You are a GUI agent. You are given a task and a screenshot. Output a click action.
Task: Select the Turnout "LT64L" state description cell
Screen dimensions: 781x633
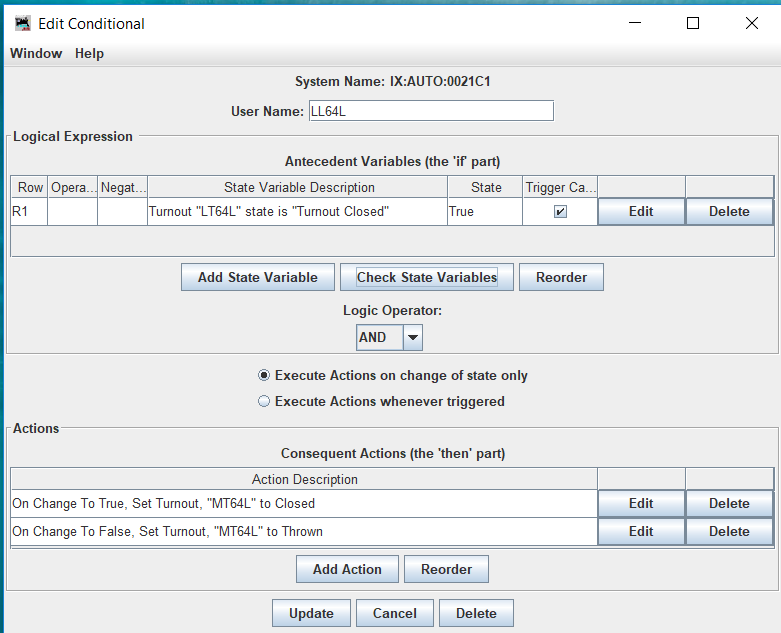pos(297,212)
